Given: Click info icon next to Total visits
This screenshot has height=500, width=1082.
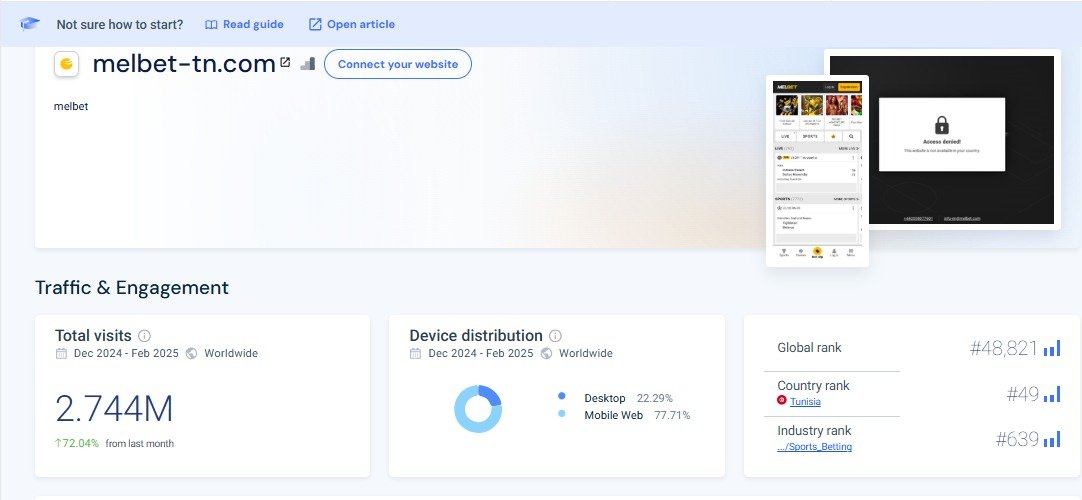Looking at the screenshot, I should (x=144, y=336).
